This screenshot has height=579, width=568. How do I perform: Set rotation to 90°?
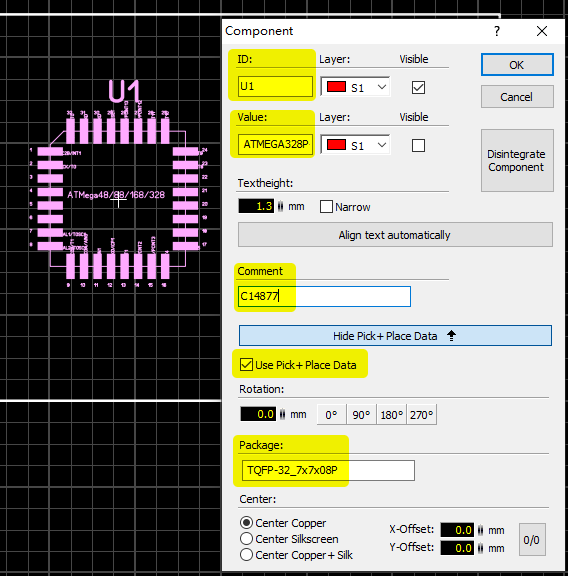point(361,415)
